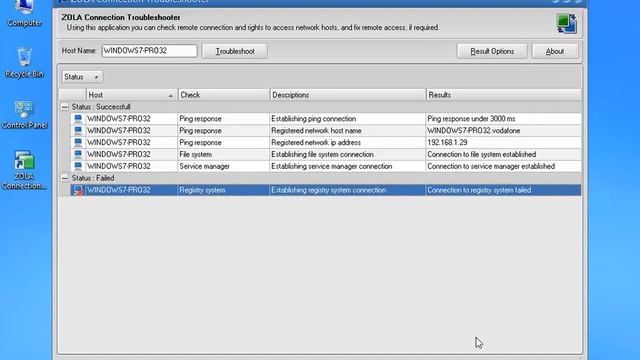Click the 'Status : Successfull' group label
Image resolution: width=640 pixels, height=360 pixels.
pos(101,107)
